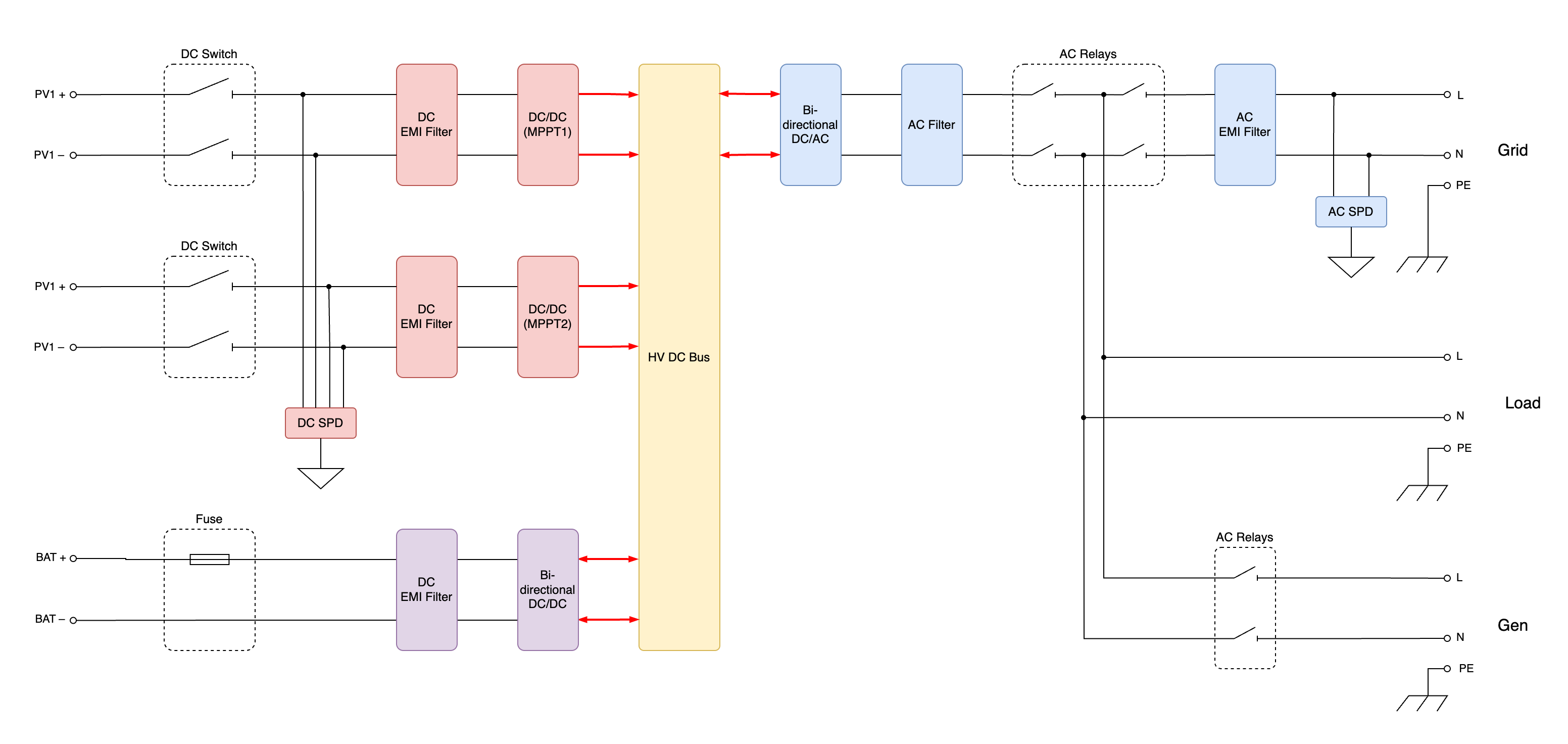Select the DC/DC (MPPT1) block
1568x744 pixels.
click(548, 125)
